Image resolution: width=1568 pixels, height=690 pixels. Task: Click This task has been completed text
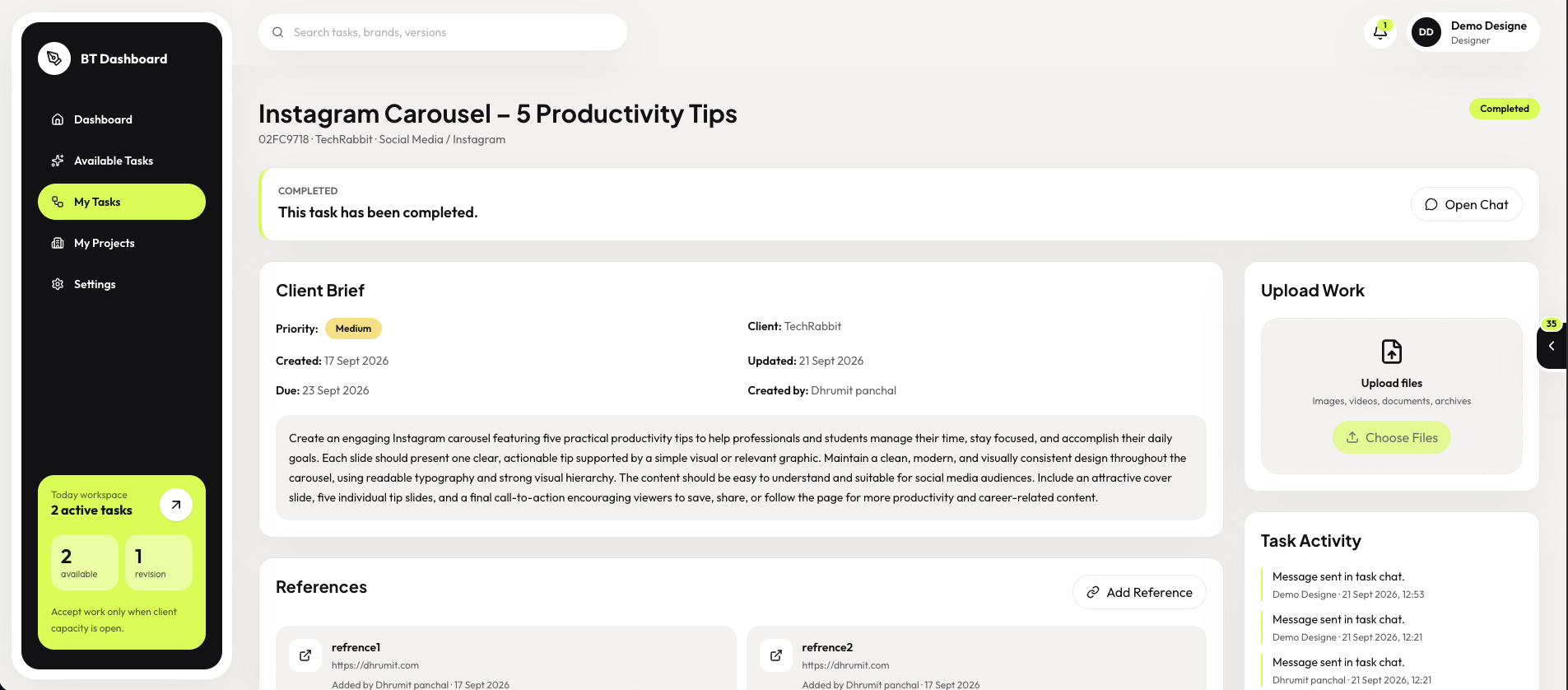pyautogui.click(x=378, y=212)
